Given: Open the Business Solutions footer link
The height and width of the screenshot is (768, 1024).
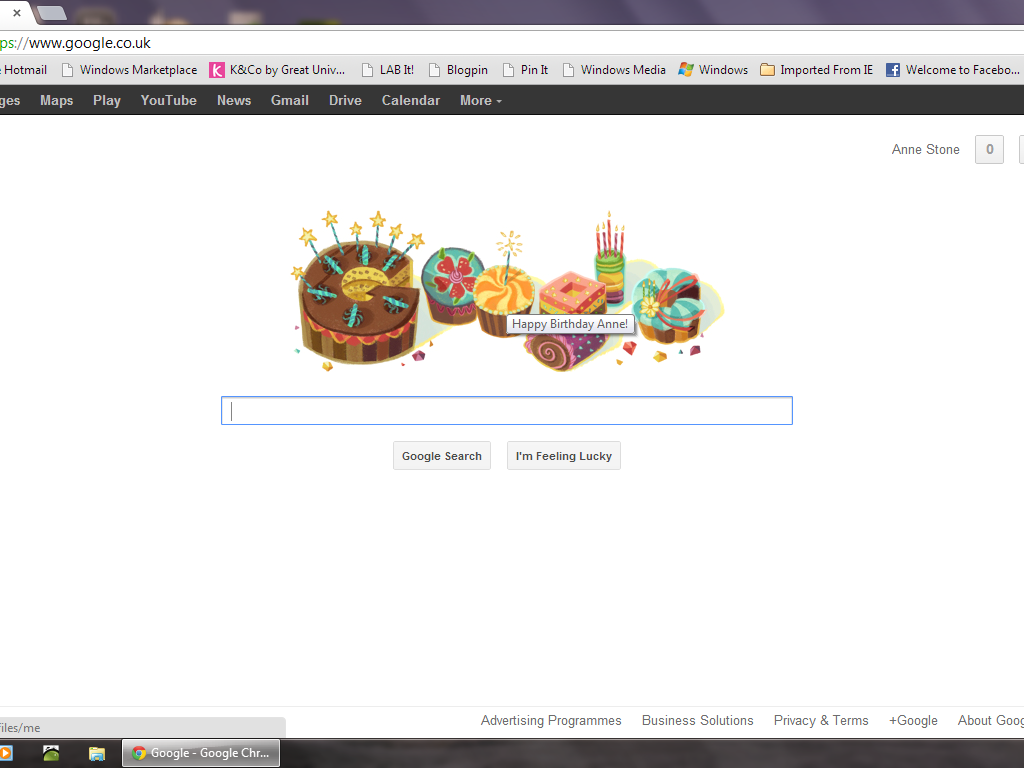Looking at the screenshot, I should coord(697,720).
